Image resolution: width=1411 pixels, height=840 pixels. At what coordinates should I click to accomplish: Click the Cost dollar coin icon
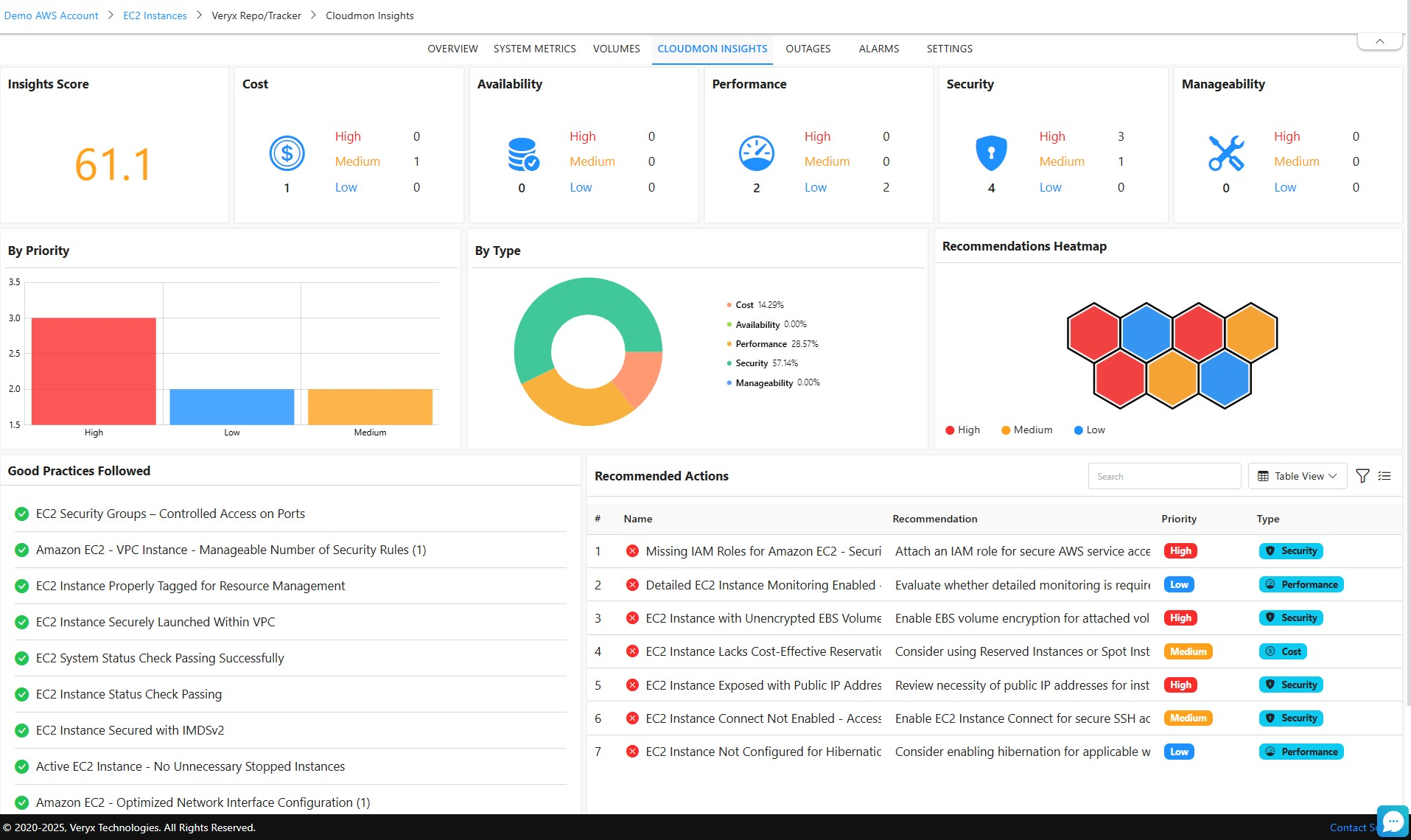point(287,153)
